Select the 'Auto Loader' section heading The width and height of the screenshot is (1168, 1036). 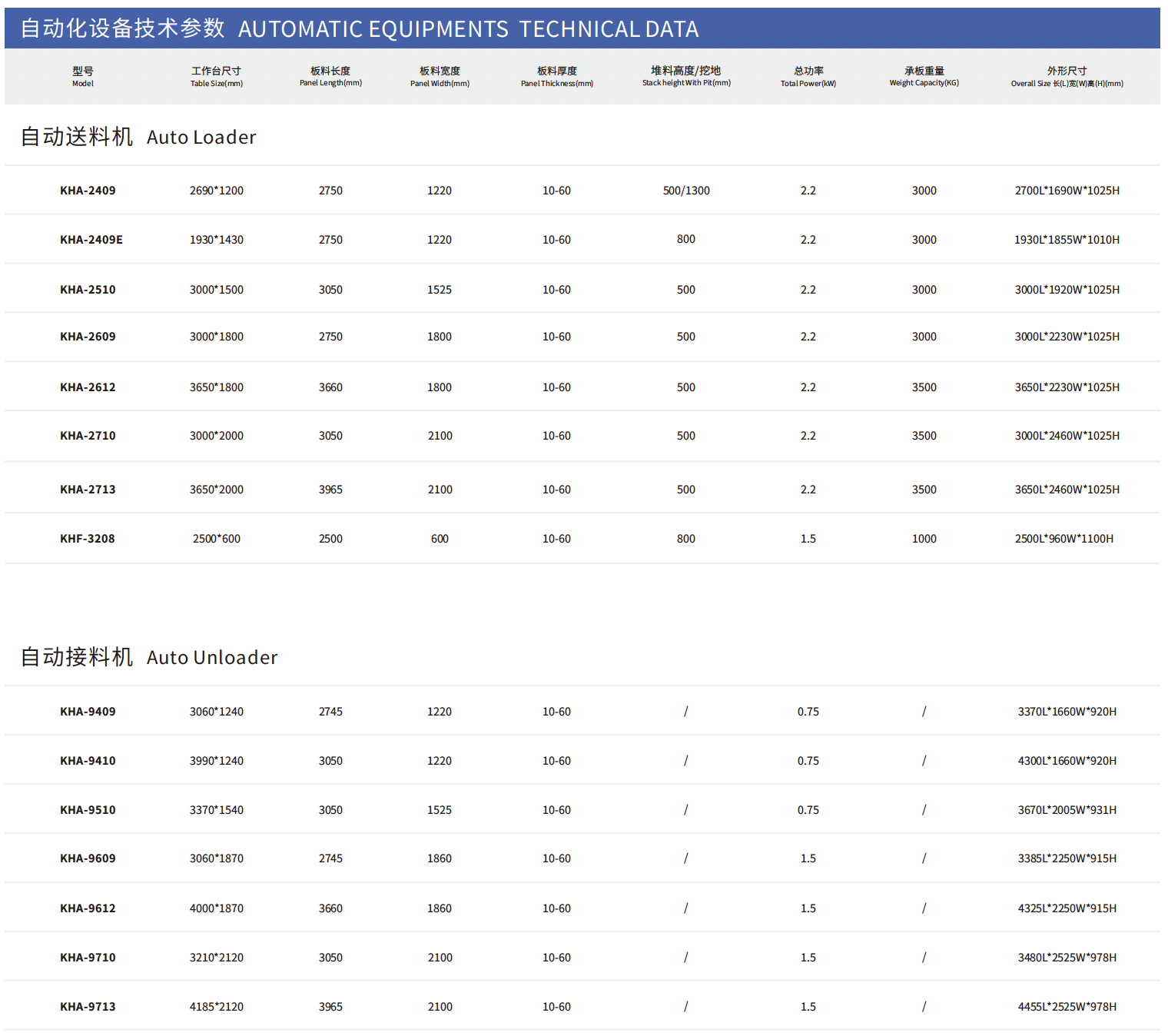click(x=201, y=137)
